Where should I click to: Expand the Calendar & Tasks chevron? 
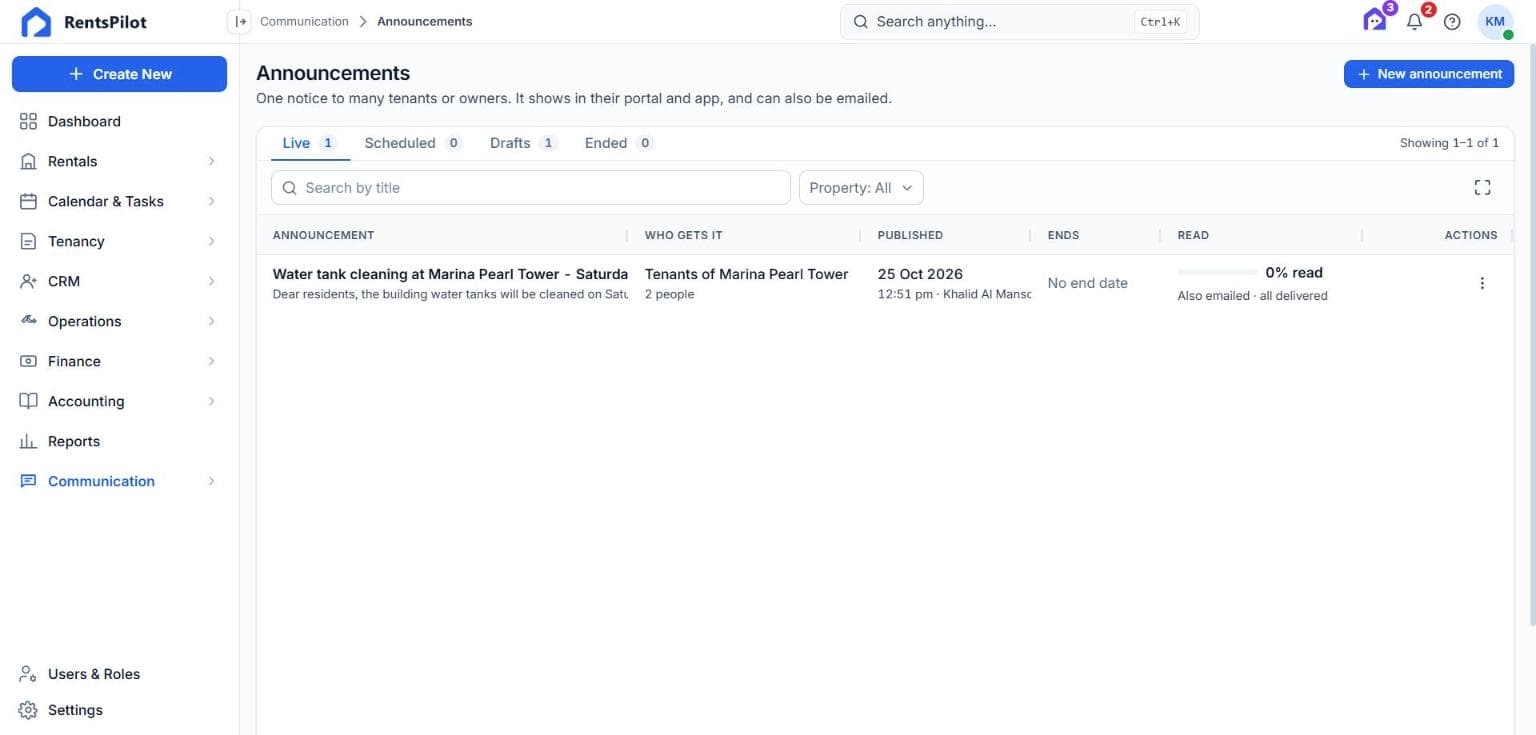tap(211, 201)
